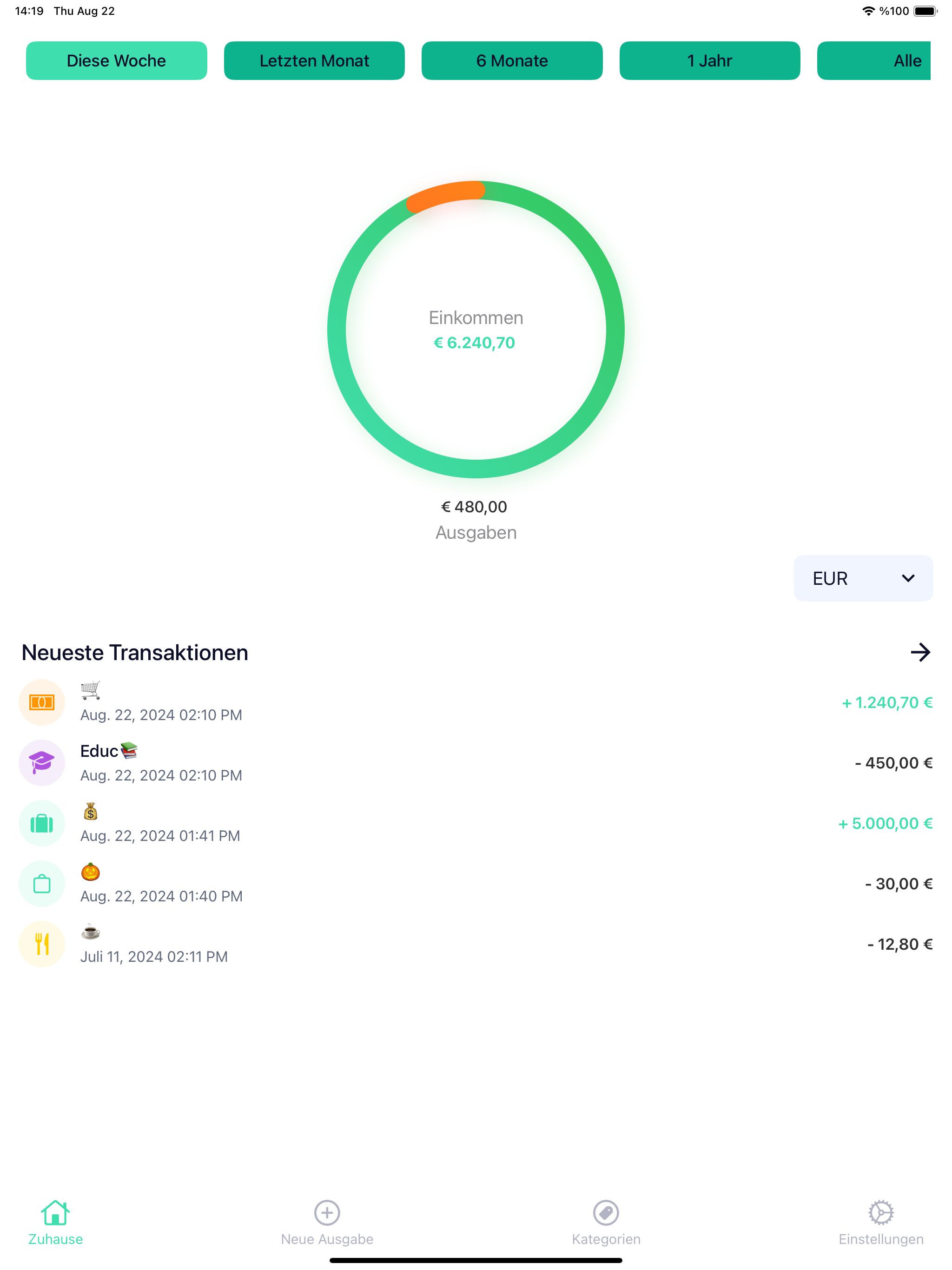This screenshot has width=952, height=1270.
Task: Tap the shopping bag category icon
Action: 42,884
